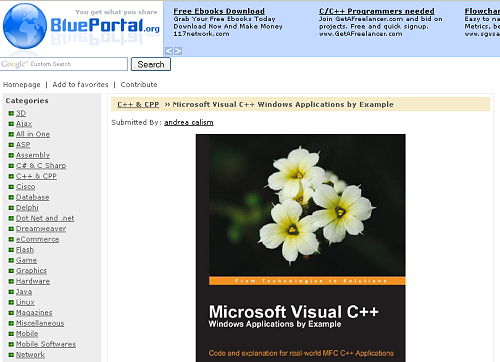
Task: Open the Graphics category
Action: pos(31,271)
